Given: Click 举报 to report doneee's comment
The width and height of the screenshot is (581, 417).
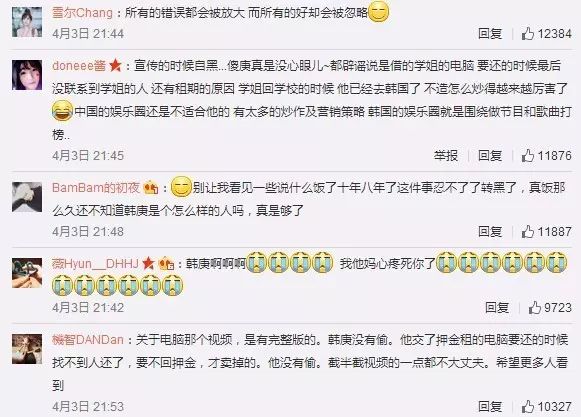Looking at the screenshot, I should (446, 155).
